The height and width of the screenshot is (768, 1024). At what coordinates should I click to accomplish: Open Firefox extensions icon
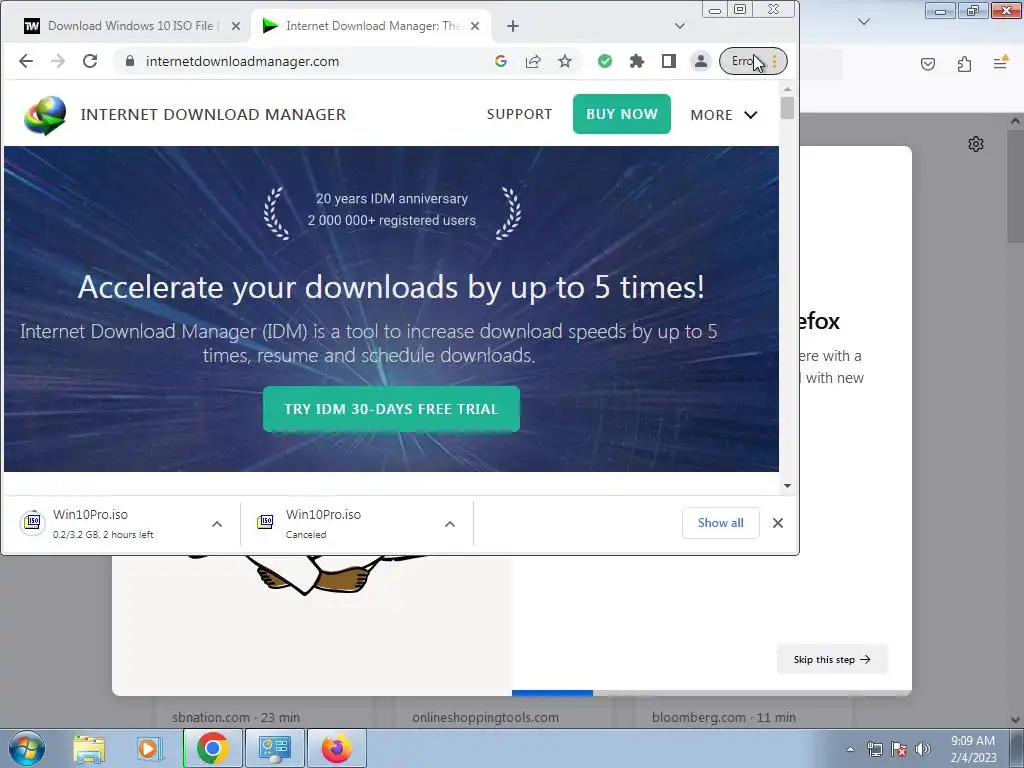(964, 64)
